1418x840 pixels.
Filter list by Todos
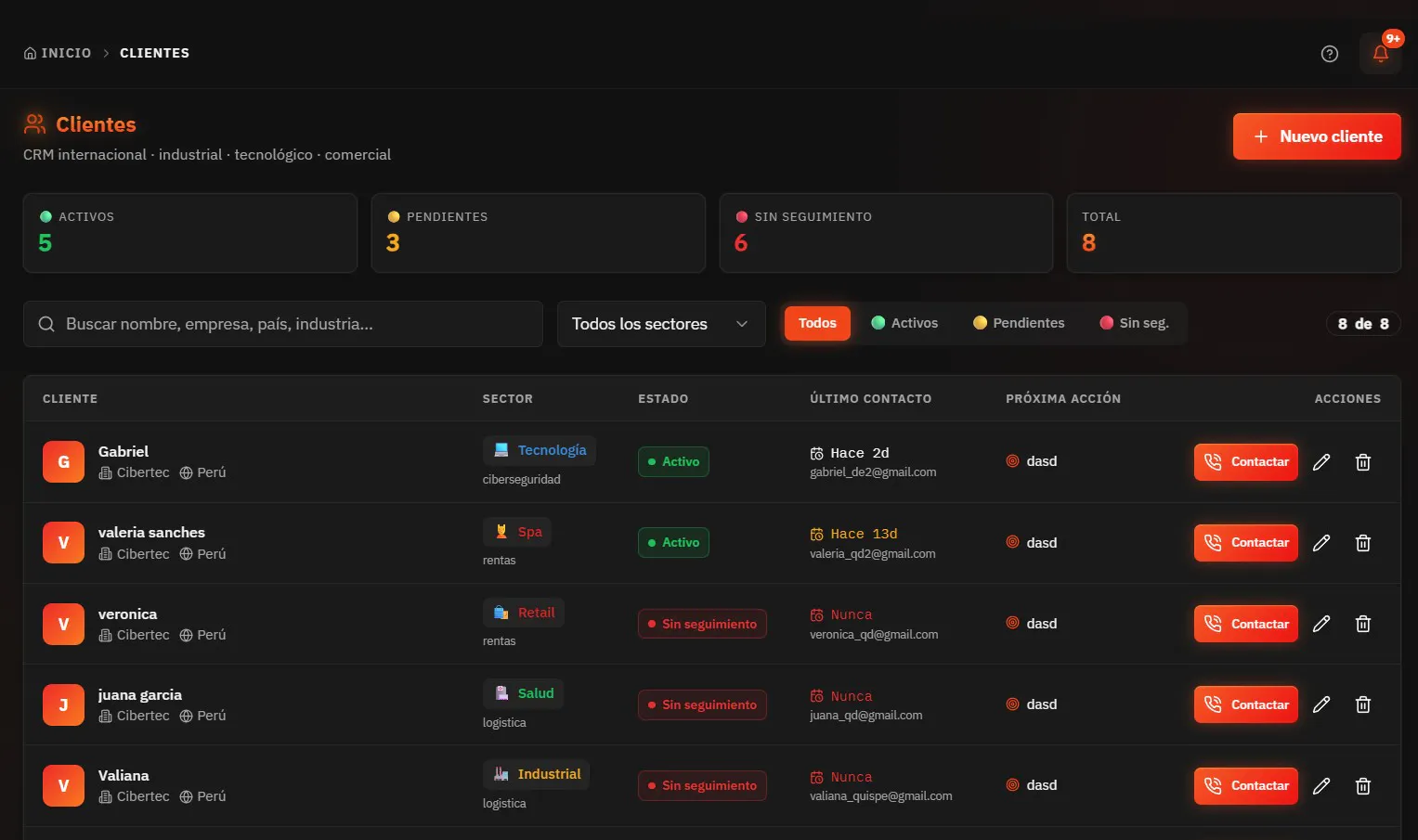pos(817,323)
